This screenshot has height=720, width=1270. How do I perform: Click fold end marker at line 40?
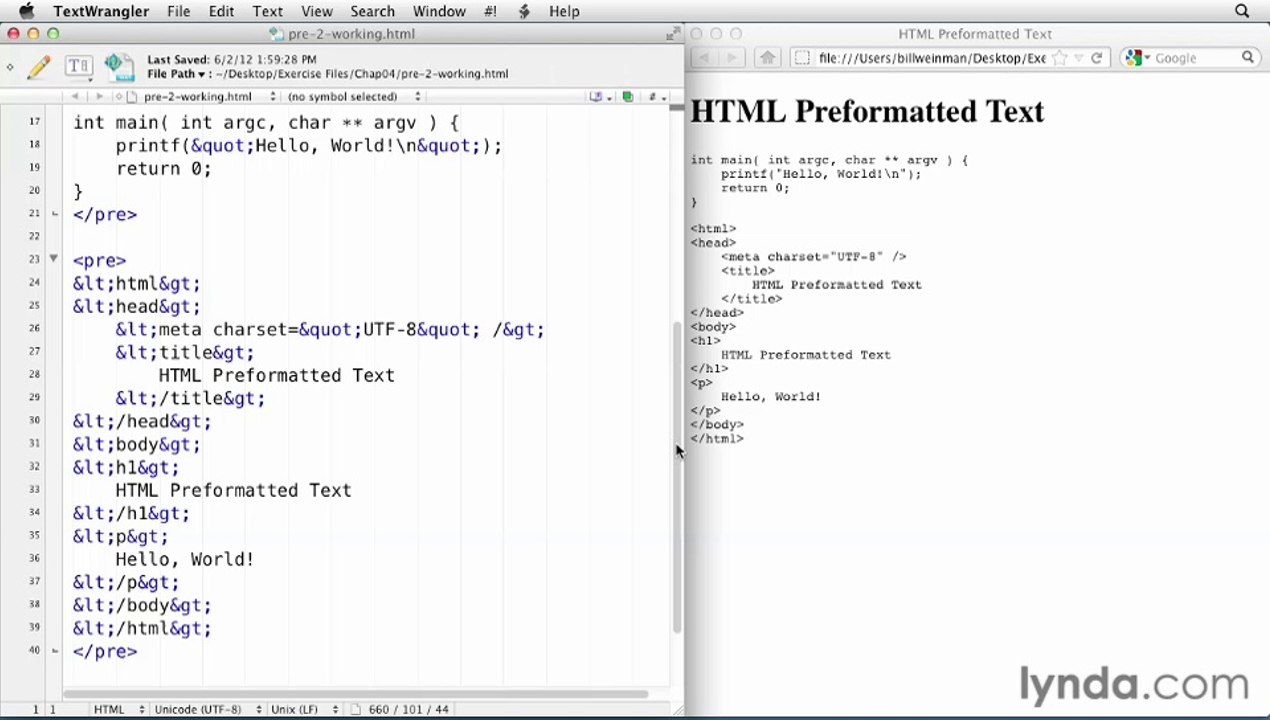click(54, 651)
